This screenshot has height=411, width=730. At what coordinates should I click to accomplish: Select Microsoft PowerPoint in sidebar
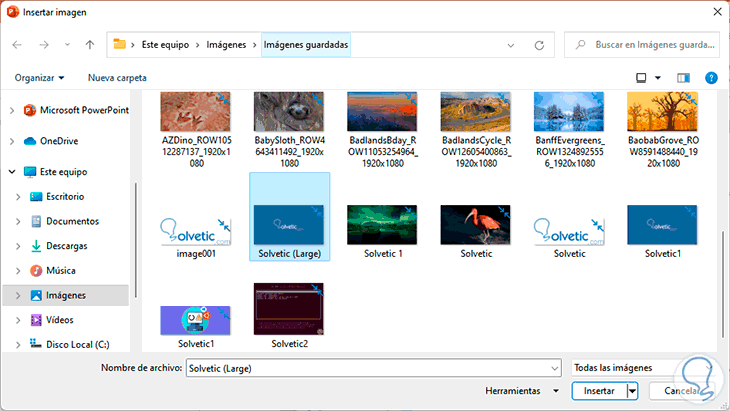click(x=76, y=110)
